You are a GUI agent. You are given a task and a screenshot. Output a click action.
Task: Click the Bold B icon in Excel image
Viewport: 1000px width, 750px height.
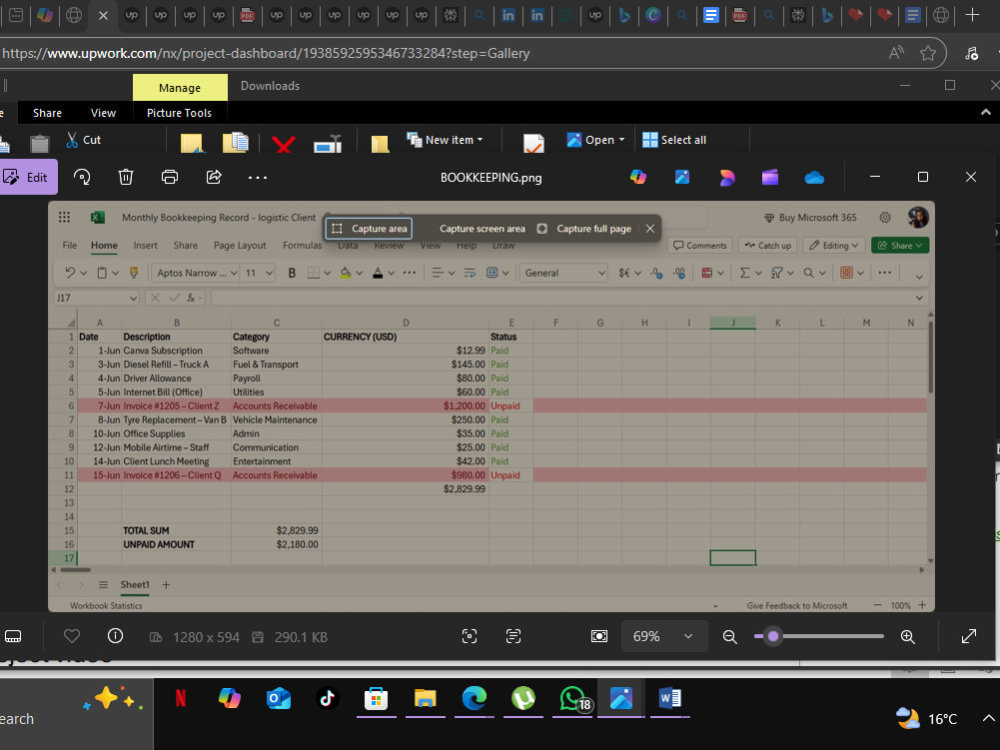292,273
